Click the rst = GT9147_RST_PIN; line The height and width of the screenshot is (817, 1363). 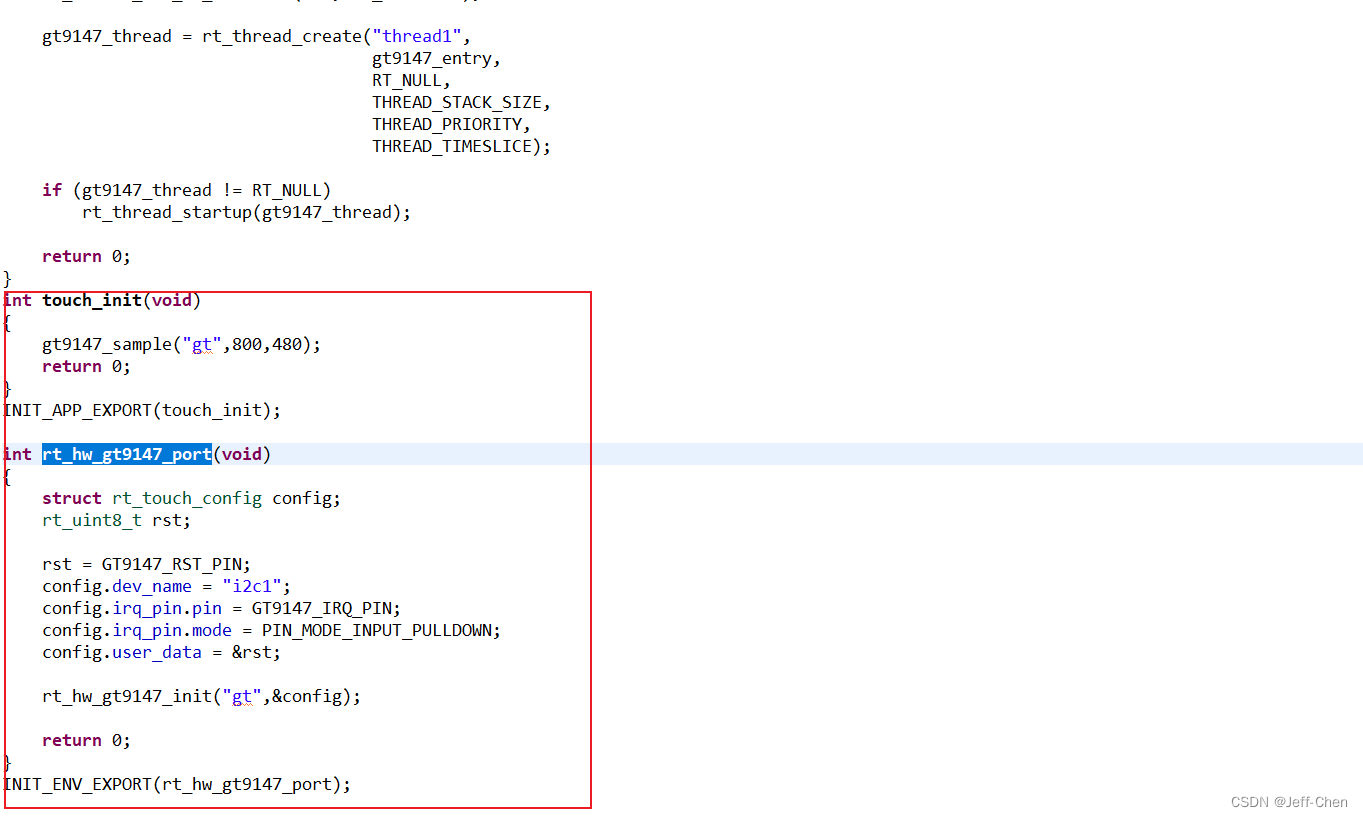click(147, 564)
